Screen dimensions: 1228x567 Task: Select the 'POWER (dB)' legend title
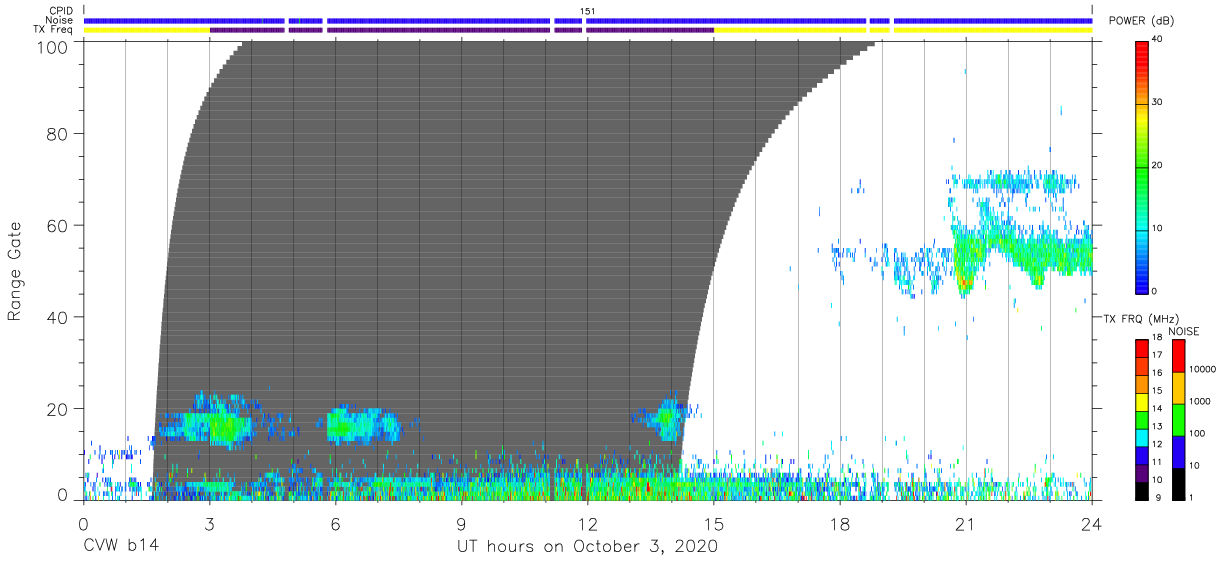1142,21
